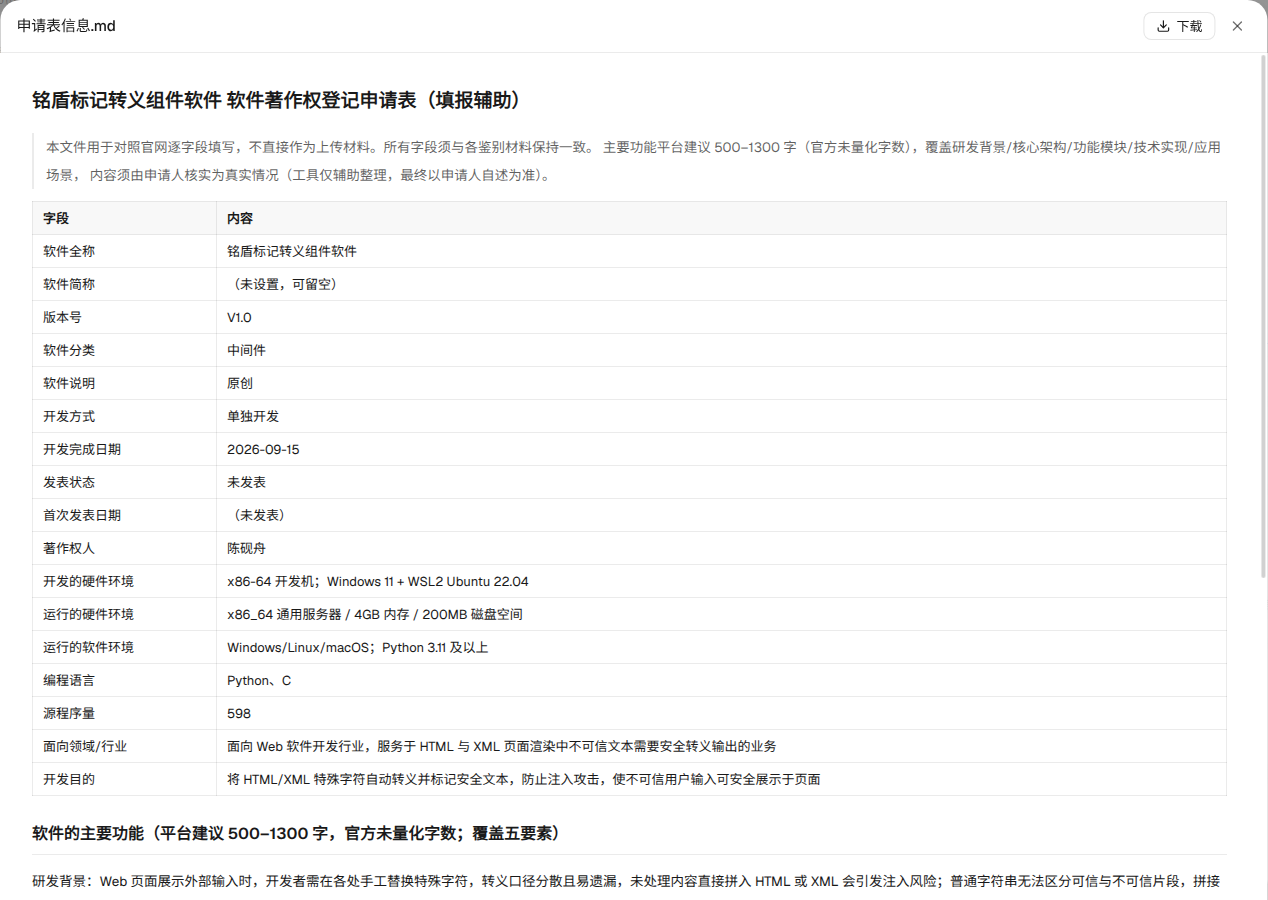This screenshot has height=900, width=1268.
Task: Click the date value 2026-09-15
Action: tap(263, 449)
